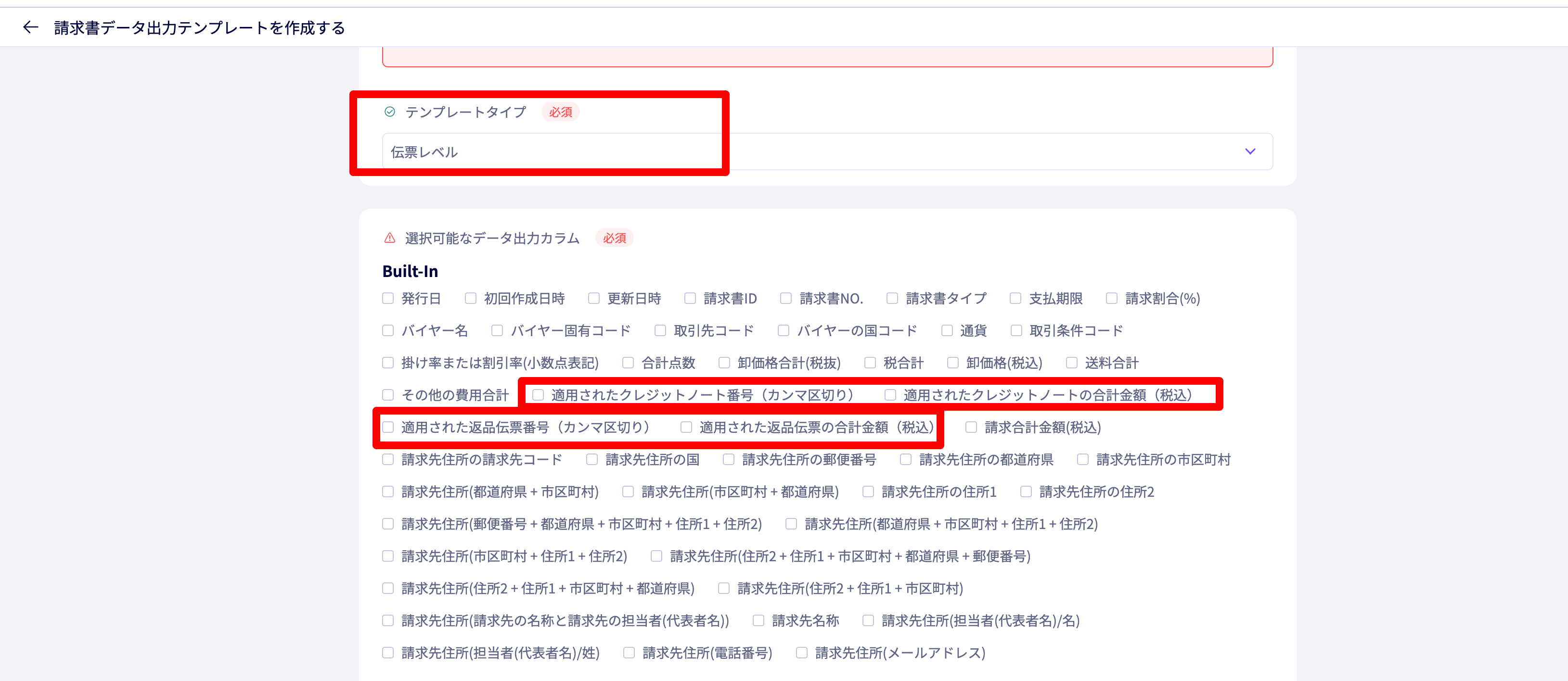Enable the 請求割合(%) checkbox
The image size is (1568, 681).
pyautogui.click(x=1111, y=298)
